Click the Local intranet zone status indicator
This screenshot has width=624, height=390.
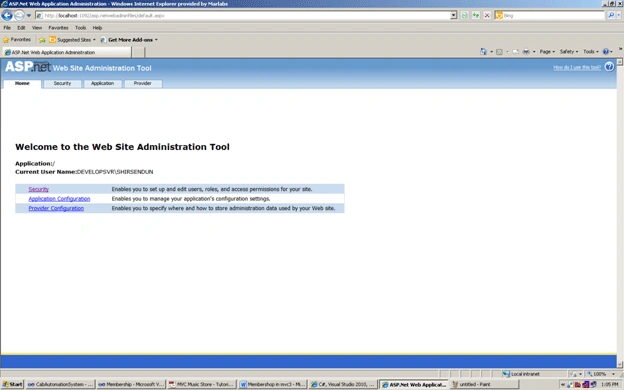point(521,374)
